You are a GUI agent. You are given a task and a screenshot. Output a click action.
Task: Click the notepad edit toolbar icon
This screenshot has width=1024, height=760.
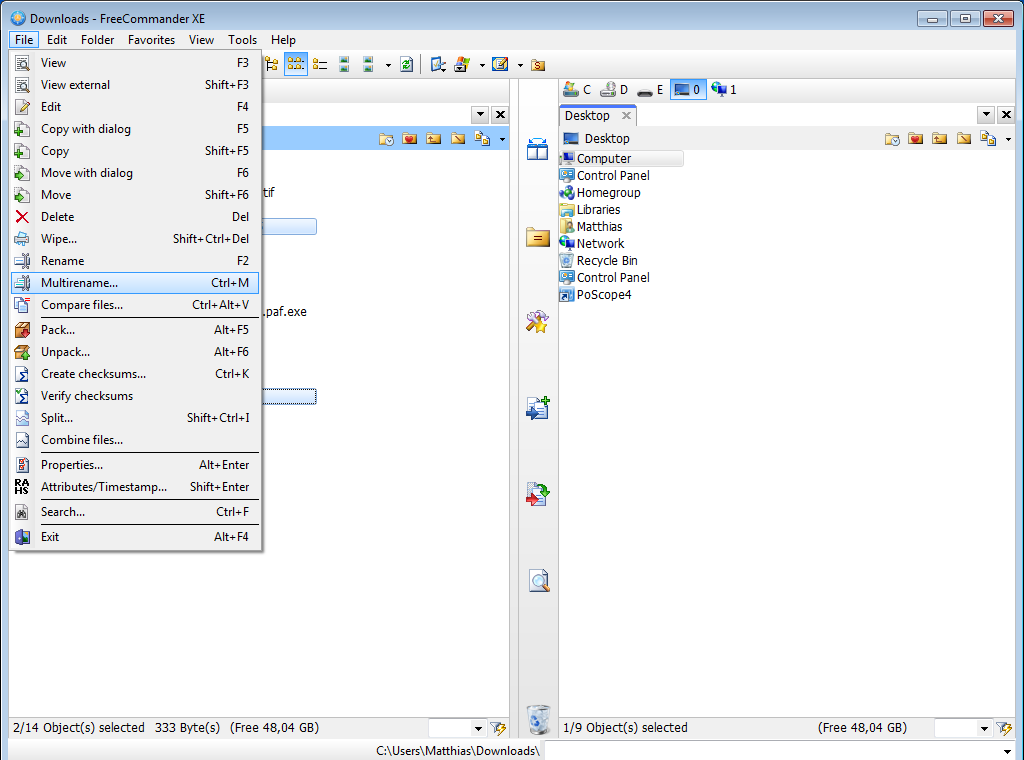pyautogui.click(x=500, y=65)
